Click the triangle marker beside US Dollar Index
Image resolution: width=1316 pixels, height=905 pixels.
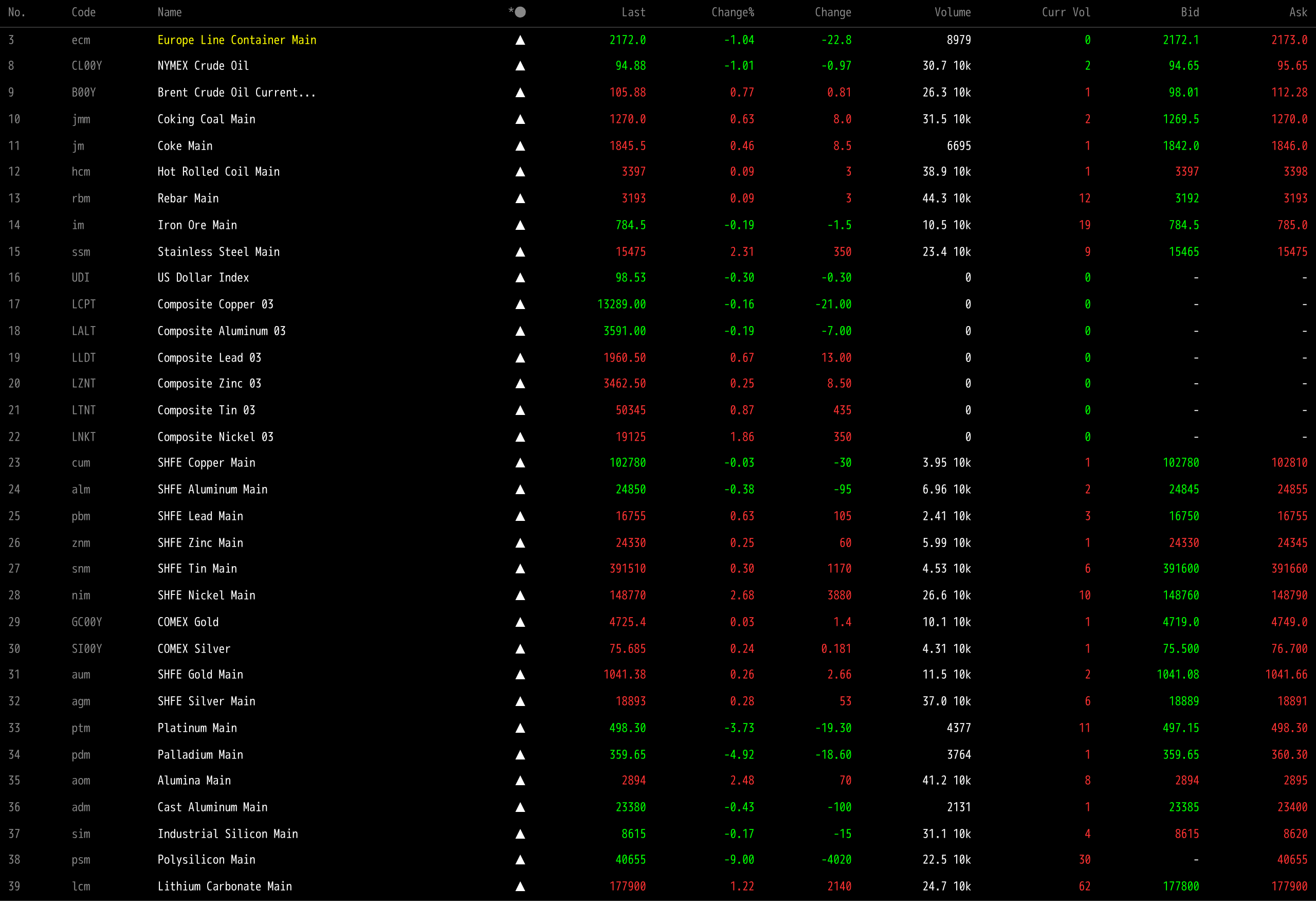(520, 278)
